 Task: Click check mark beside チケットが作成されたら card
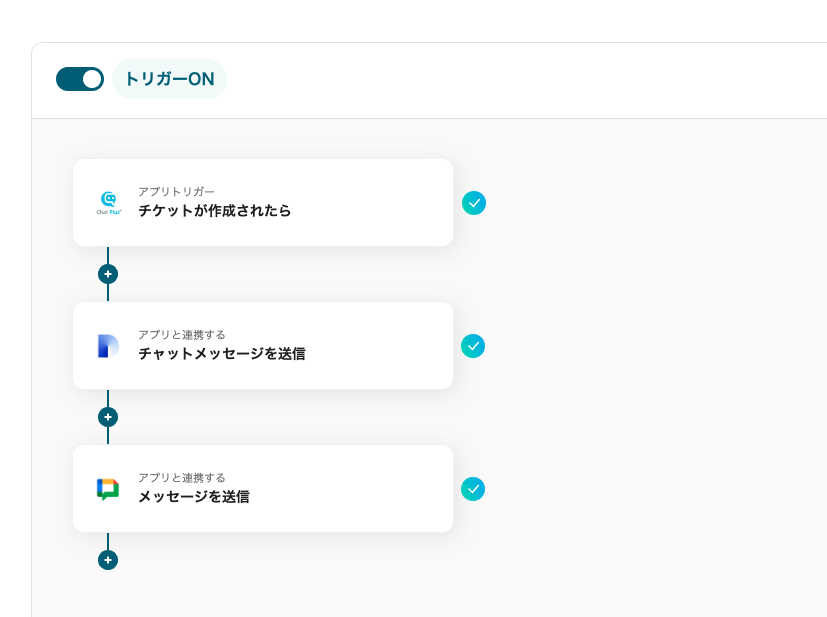(474, 203)
